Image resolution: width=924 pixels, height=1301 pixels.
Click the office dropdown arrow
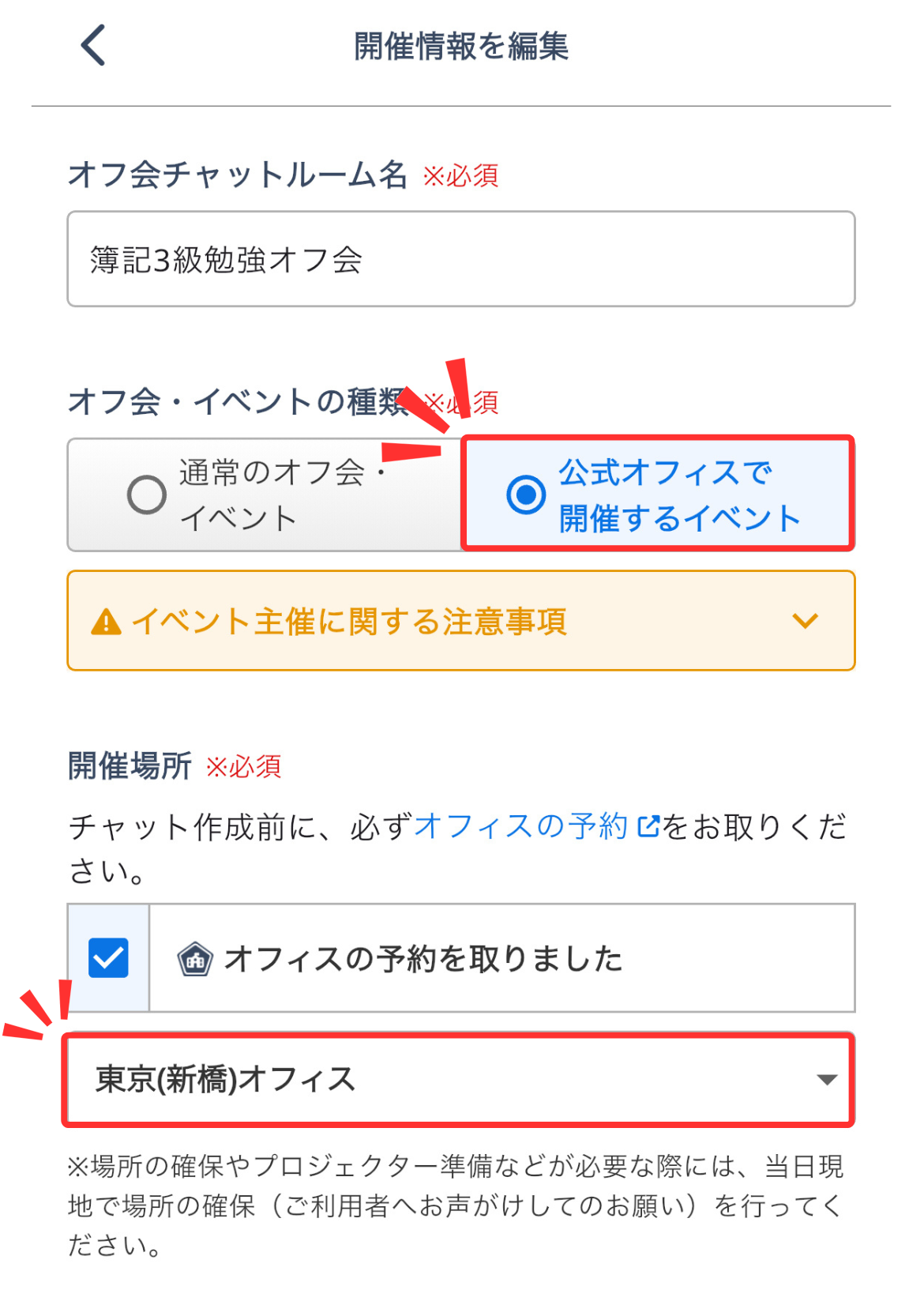pyautogui.click(x=826, y=1080)
